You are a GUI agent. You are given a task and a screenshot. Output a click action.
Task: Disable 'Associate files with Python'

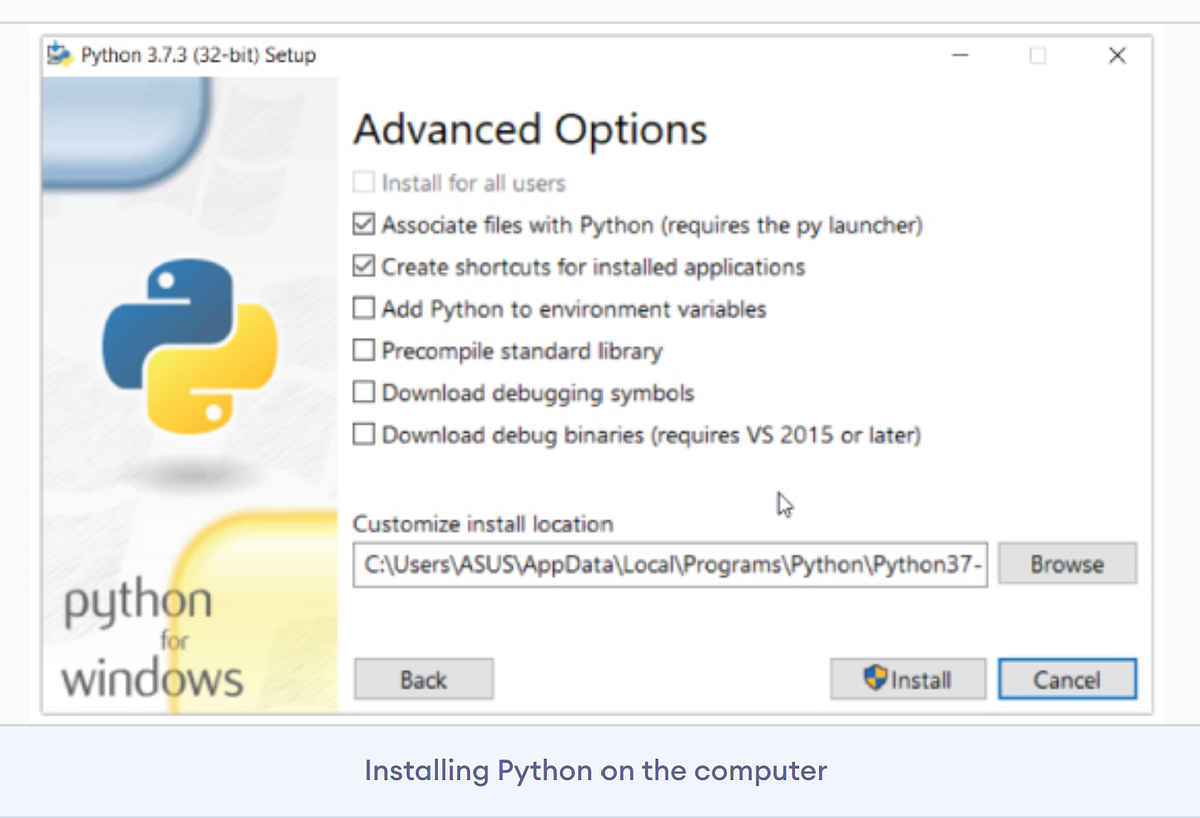tap(364, 224)
